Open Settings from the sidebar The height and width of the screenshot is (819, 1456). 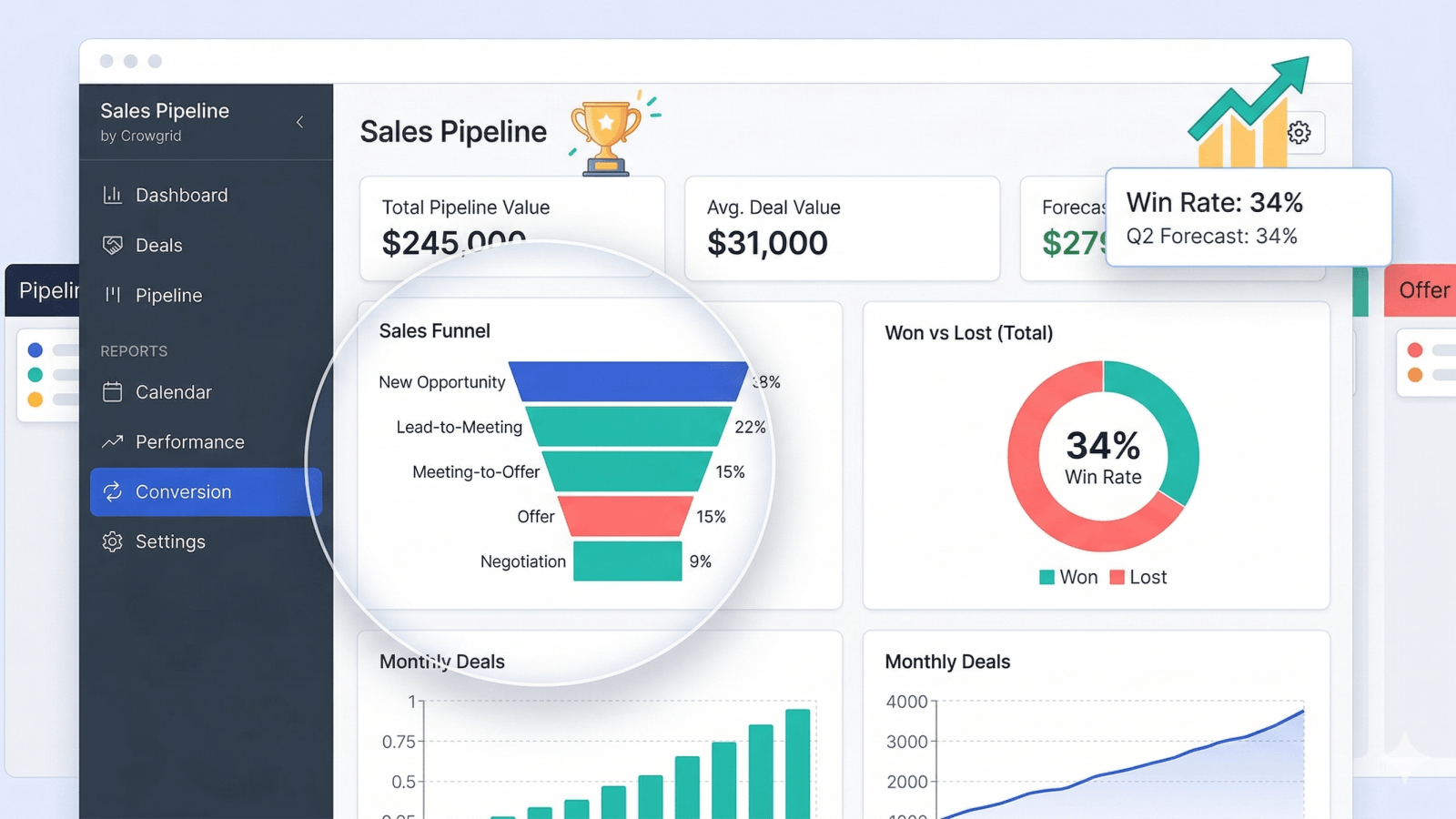(x=206, y=541)
